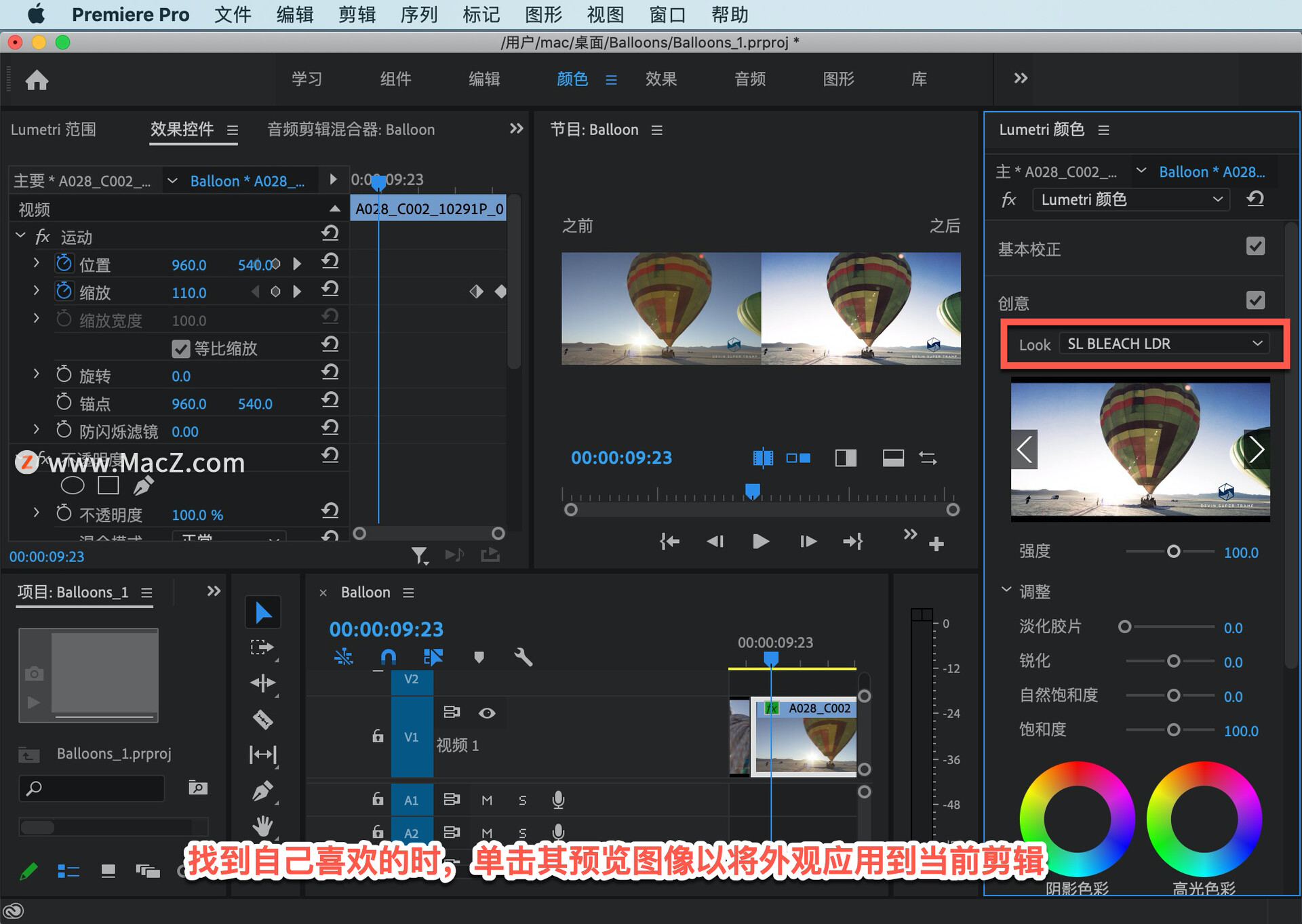Solo audio track A1

pyautogui.click(x=522, y=800)
